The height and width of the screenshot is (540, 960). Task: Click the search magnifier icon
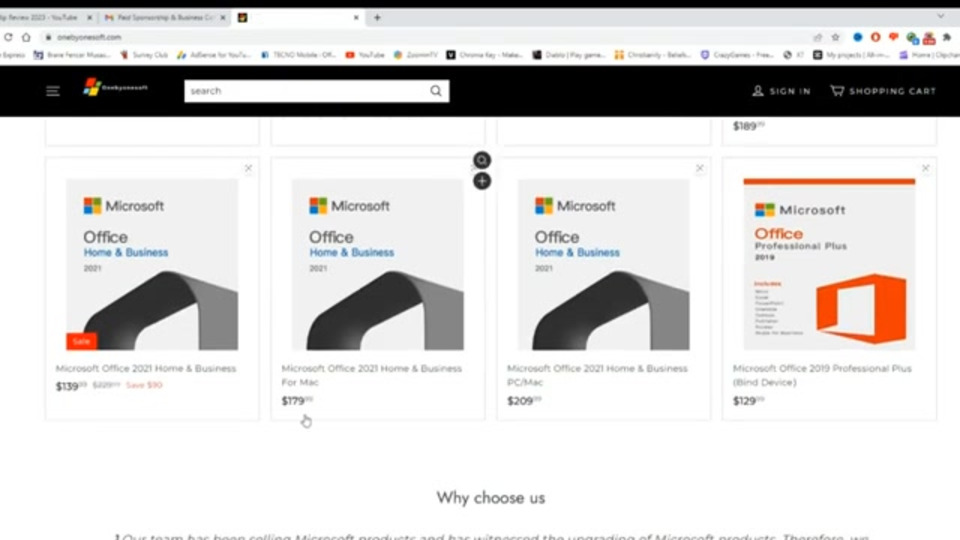pos(436,91)
